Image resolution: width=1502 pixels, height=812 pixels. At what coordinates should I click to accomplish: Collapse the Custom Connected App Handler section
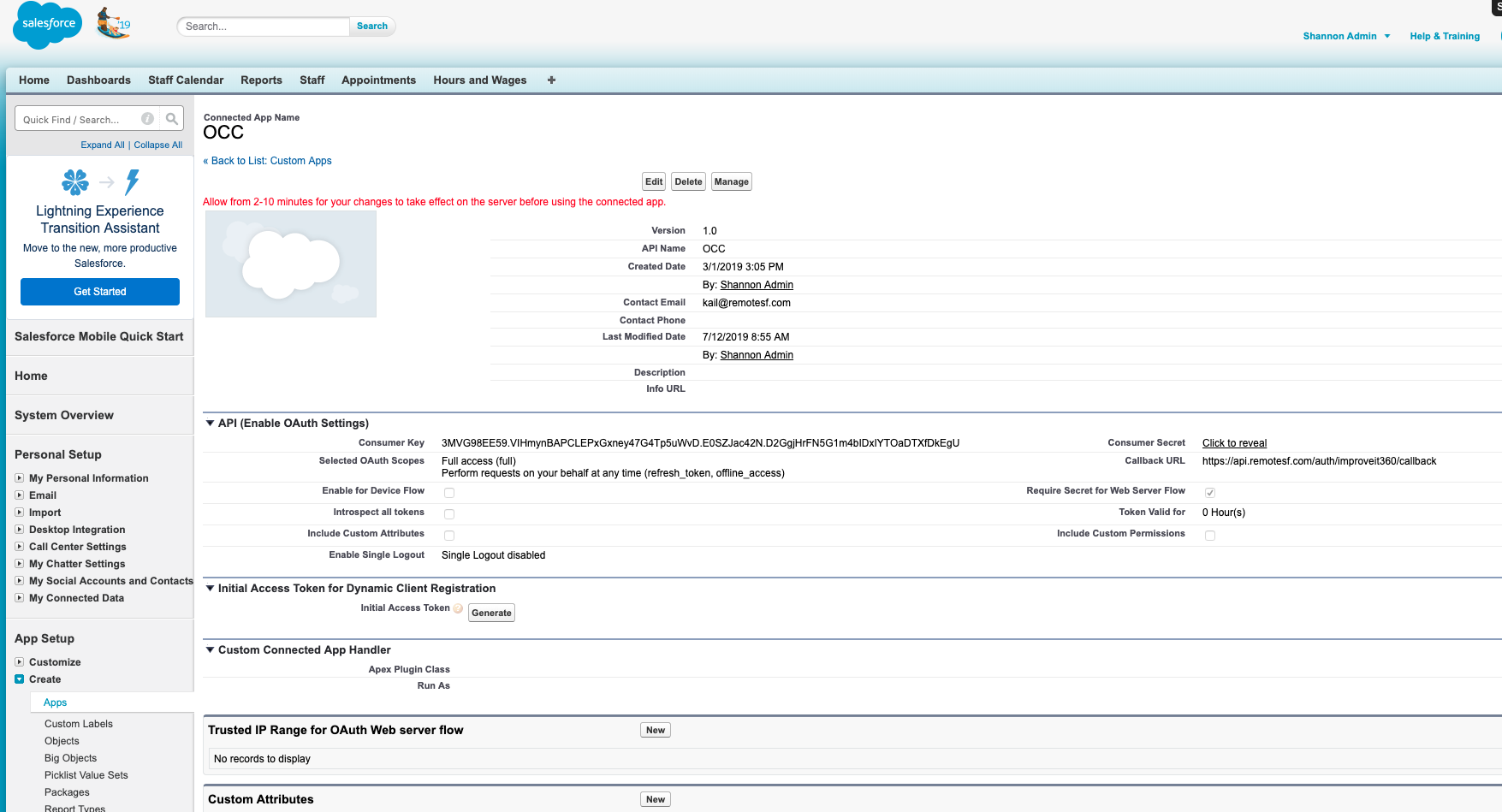[x=210, y=649]
